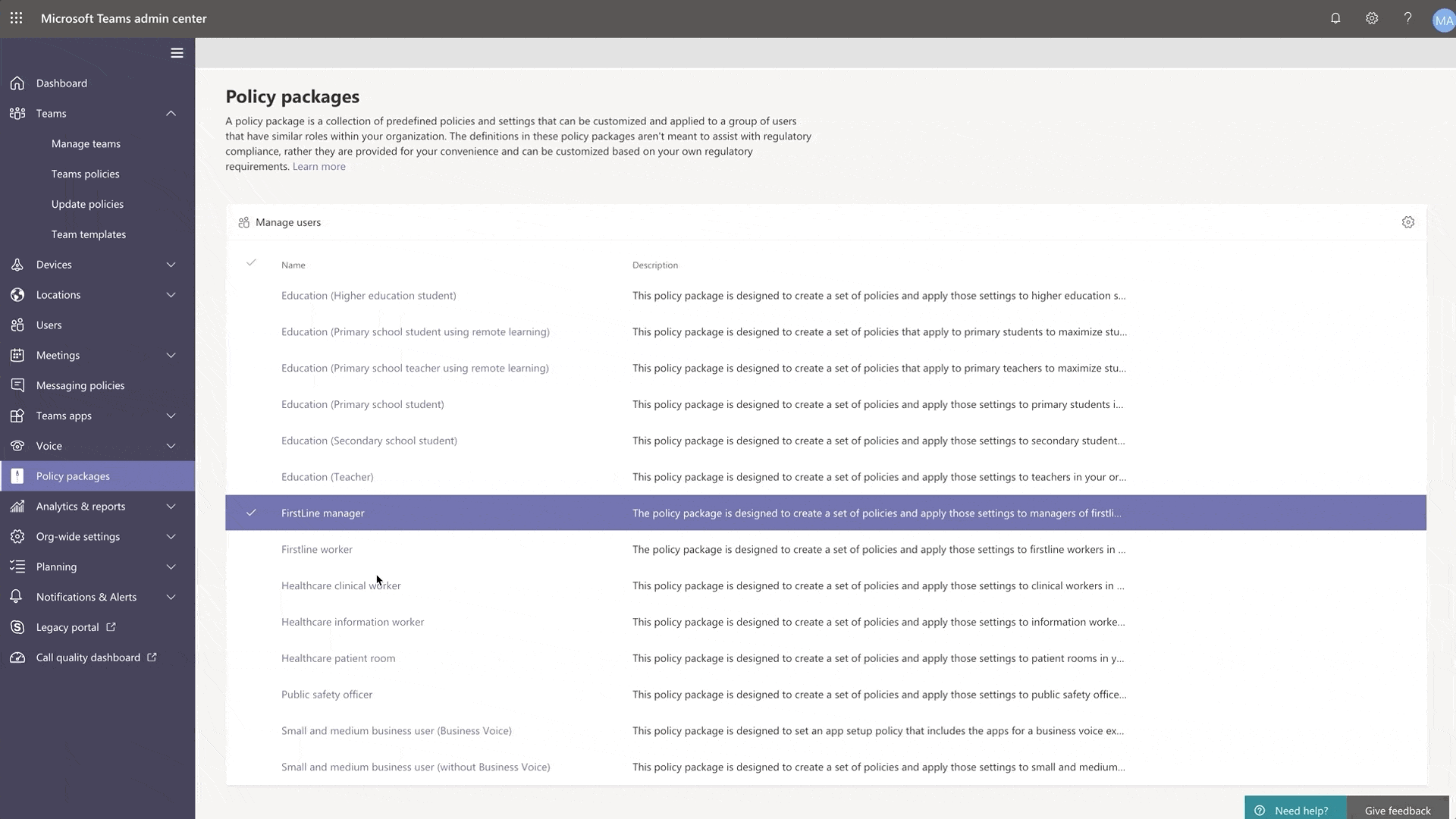
Task: Go to Manage teams submenu item
Action: coord(86,144)
